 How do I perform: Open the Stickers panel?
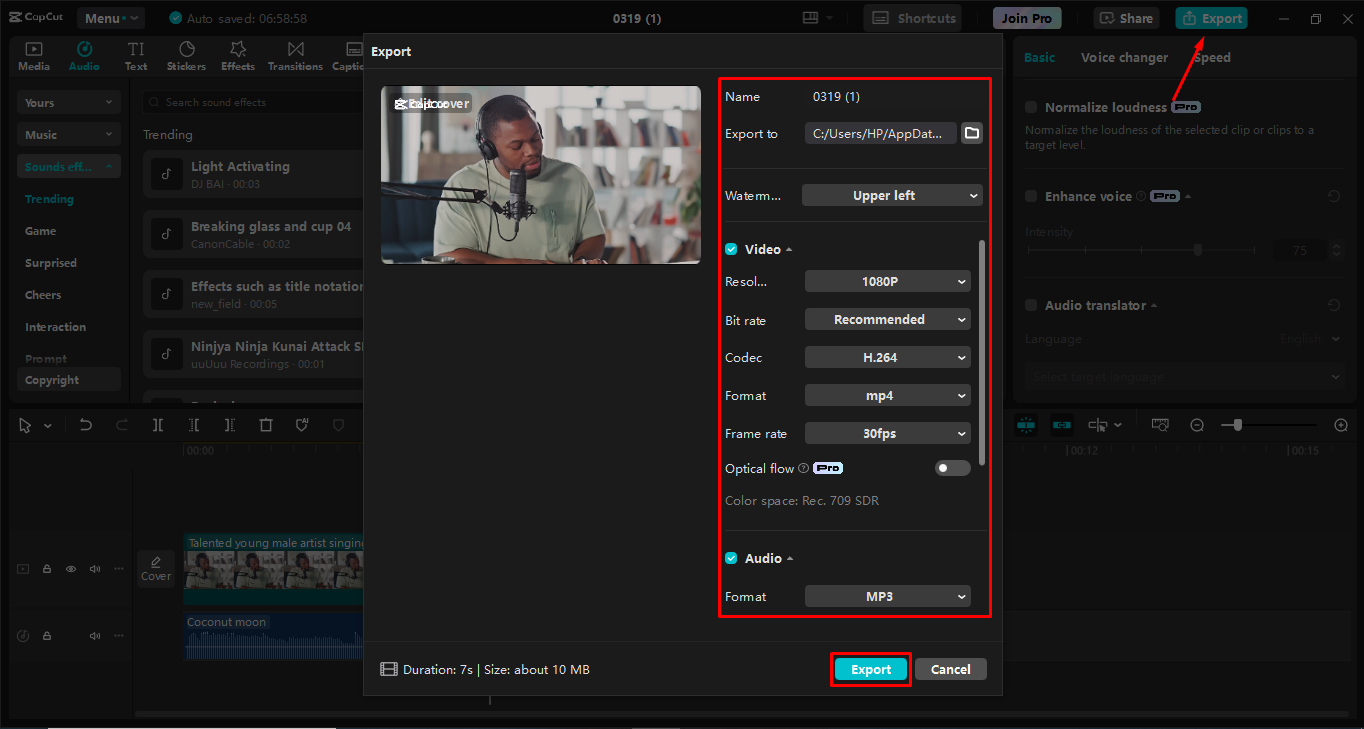tap(186, 55)
